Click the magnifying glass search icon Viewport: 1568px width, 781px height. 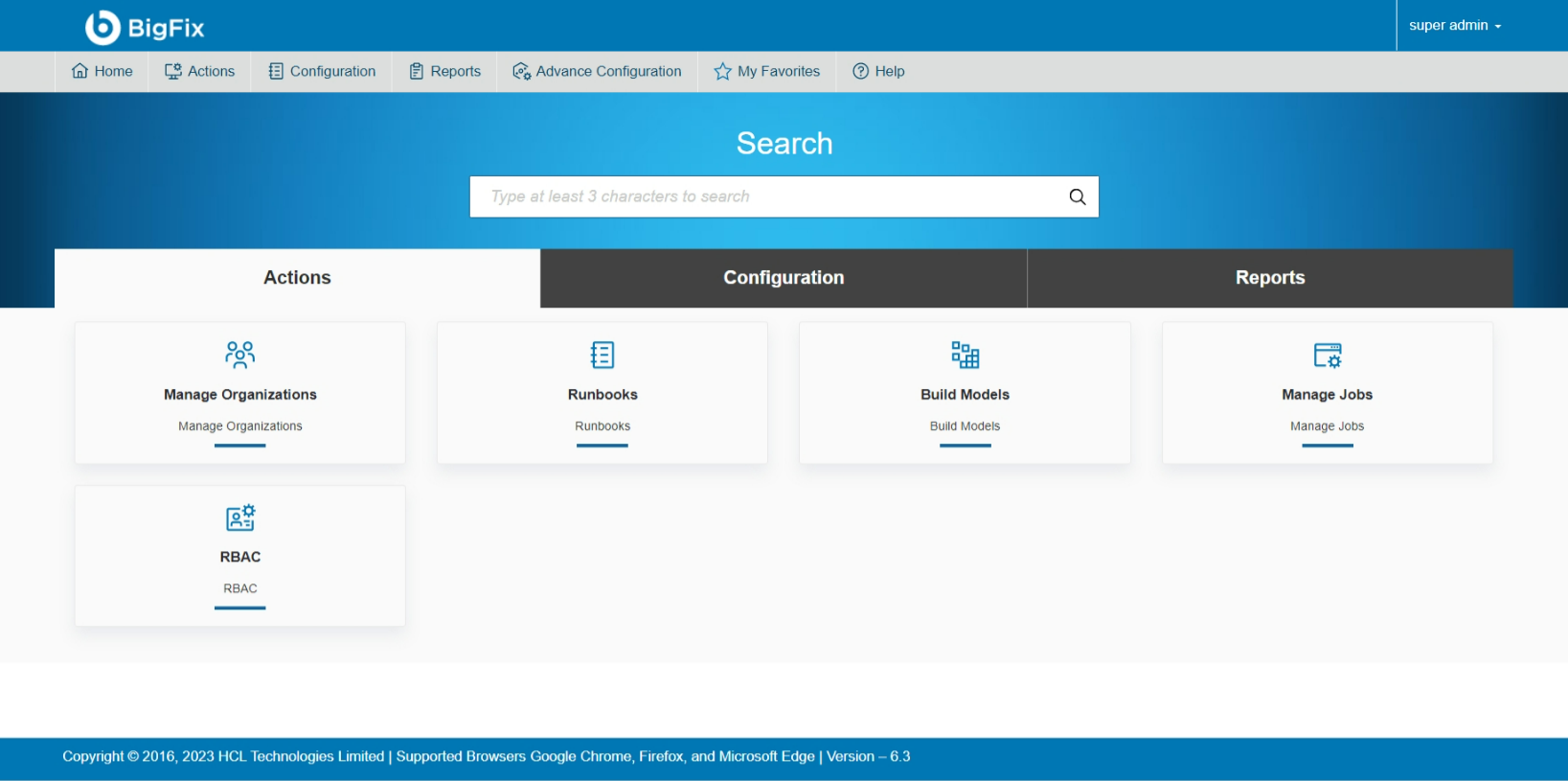1078,196
